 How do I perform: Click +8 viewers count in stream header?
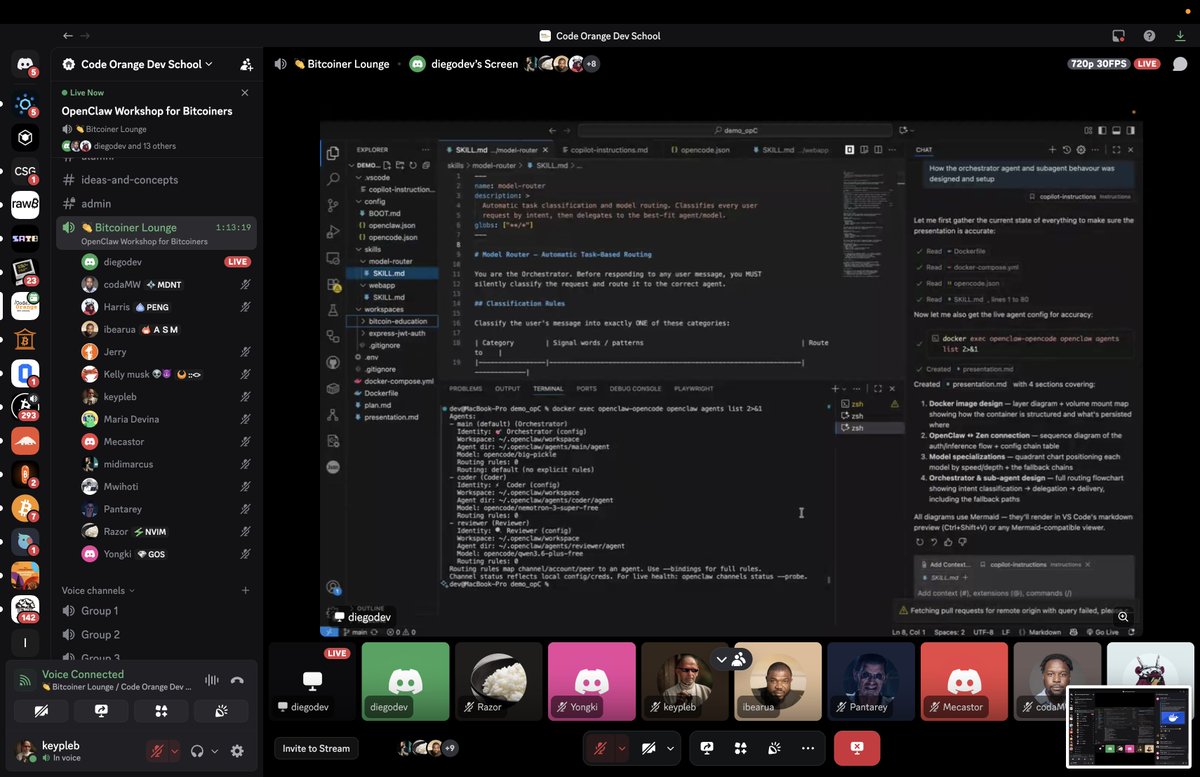coord(591,64)
